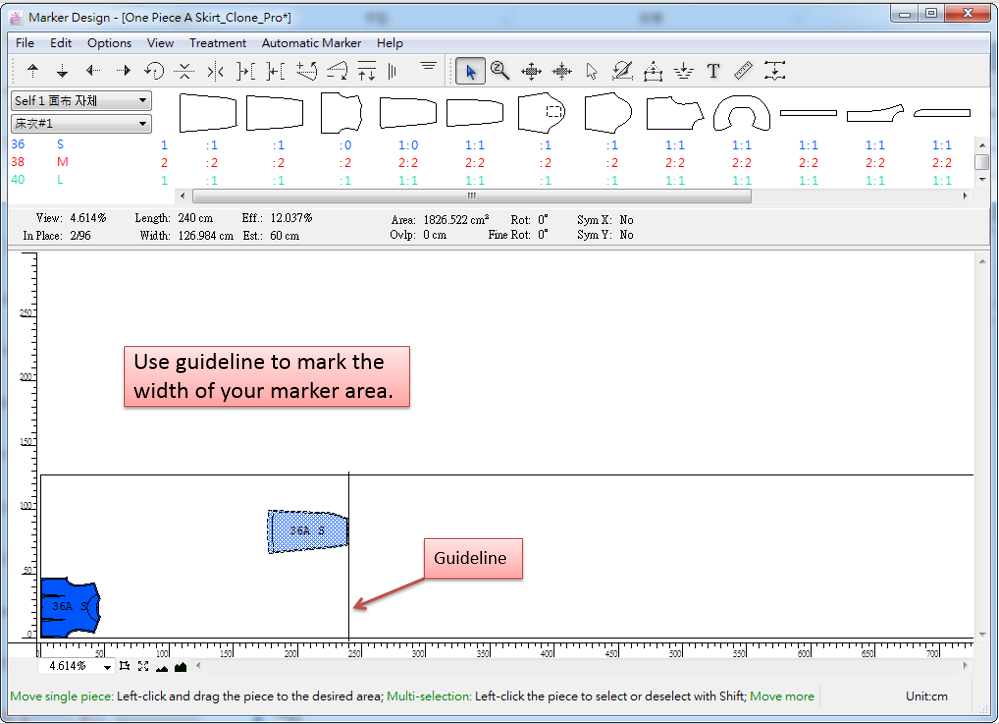Activate the Zoom magnifier tool
This screenshot has width=999, height=724.
point(500,71)
